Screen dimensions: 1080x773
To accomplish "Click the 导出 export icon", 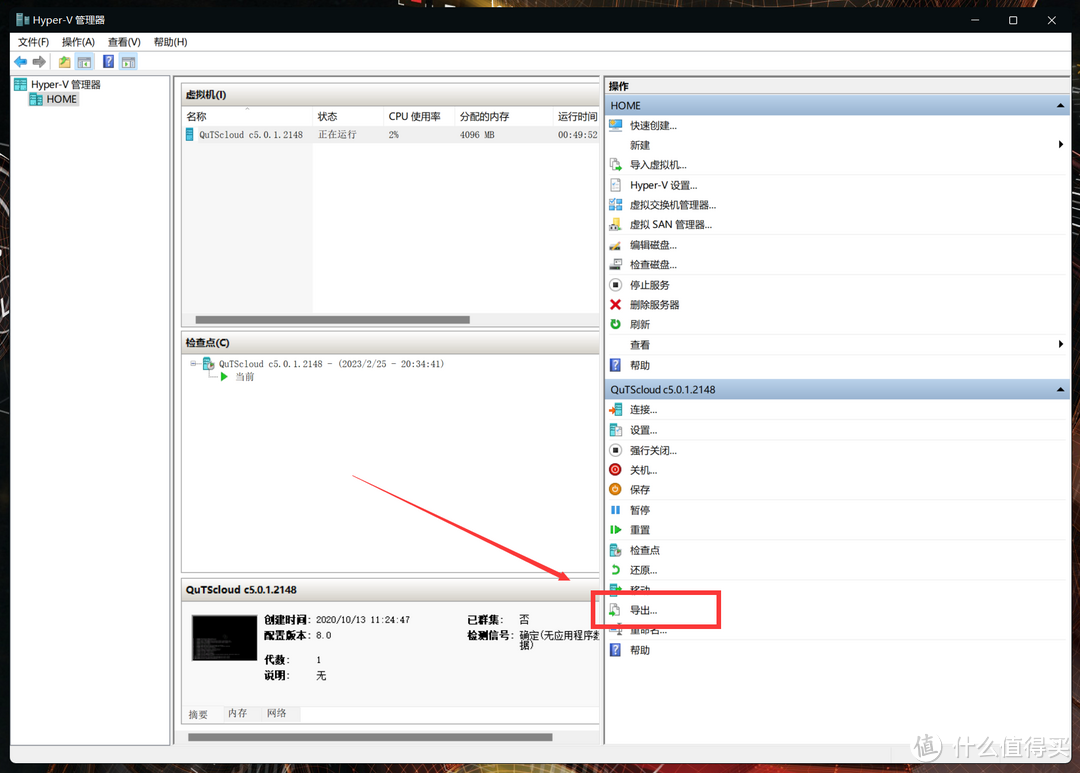I will pyautogui.click(x=616, y=610).
